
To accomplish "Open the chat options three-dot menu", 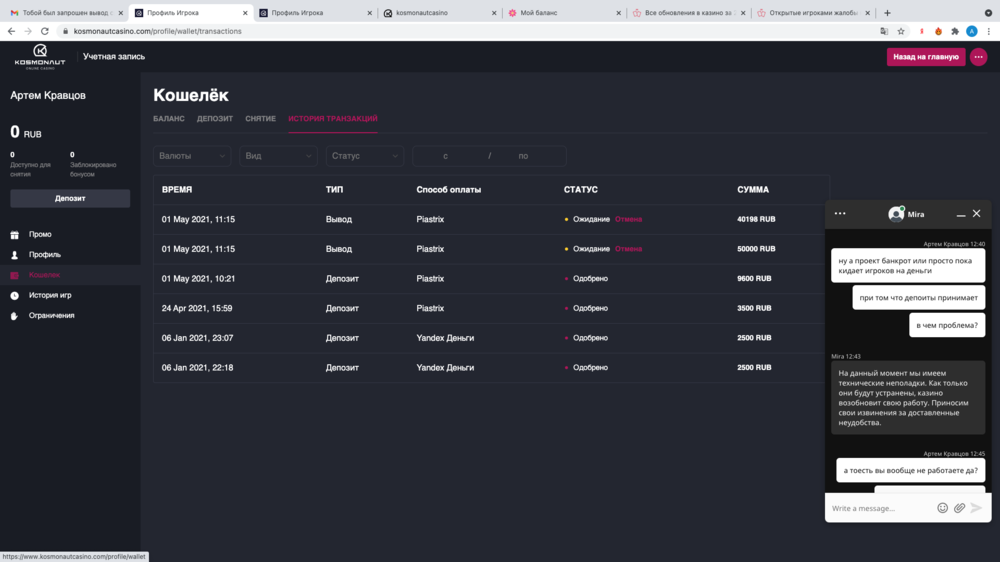I will click(840, 213).
